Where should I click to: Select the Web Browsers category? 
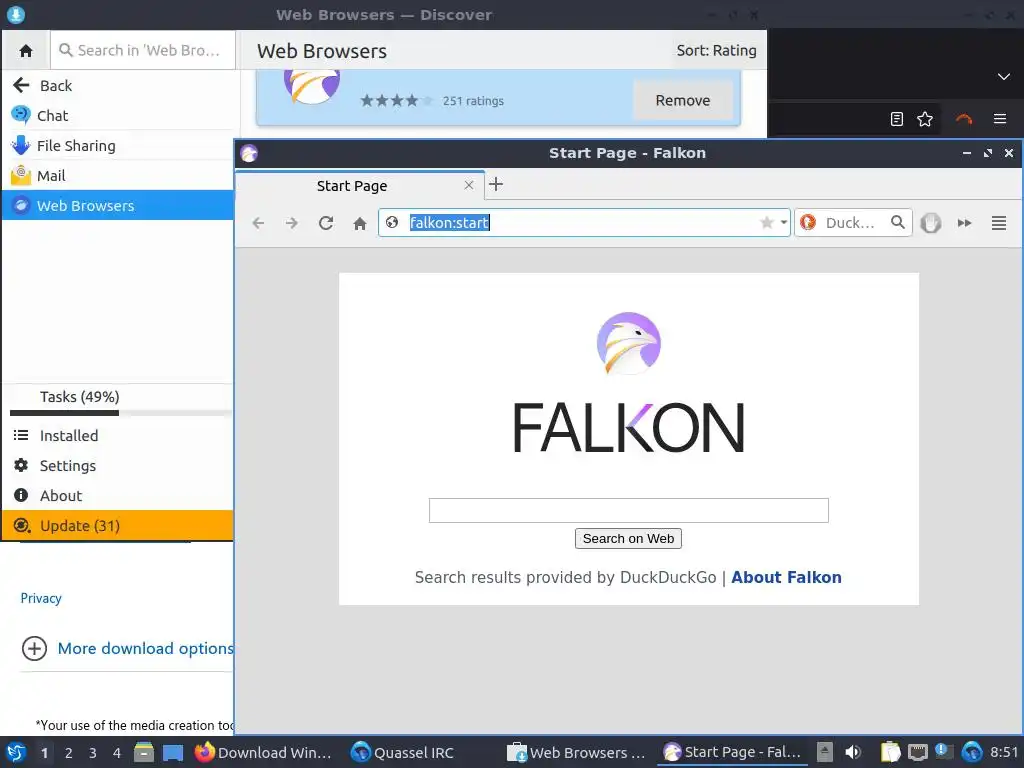(x=118, y=205)
